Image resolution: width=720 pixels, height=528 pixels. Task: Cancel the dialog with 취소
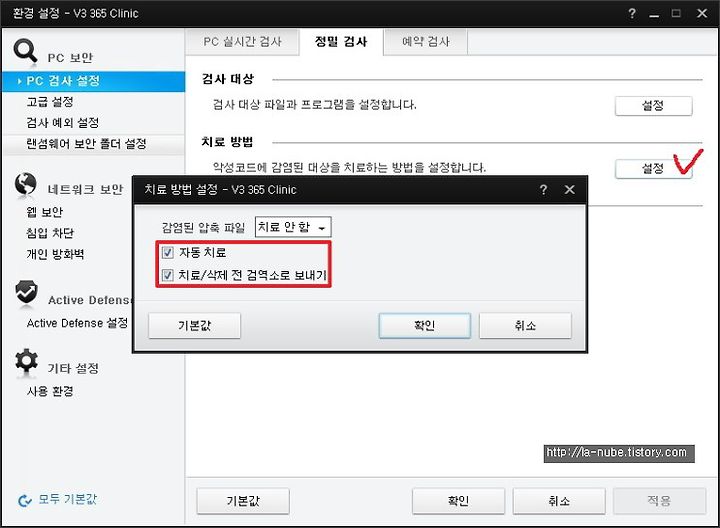pos(525,326)
